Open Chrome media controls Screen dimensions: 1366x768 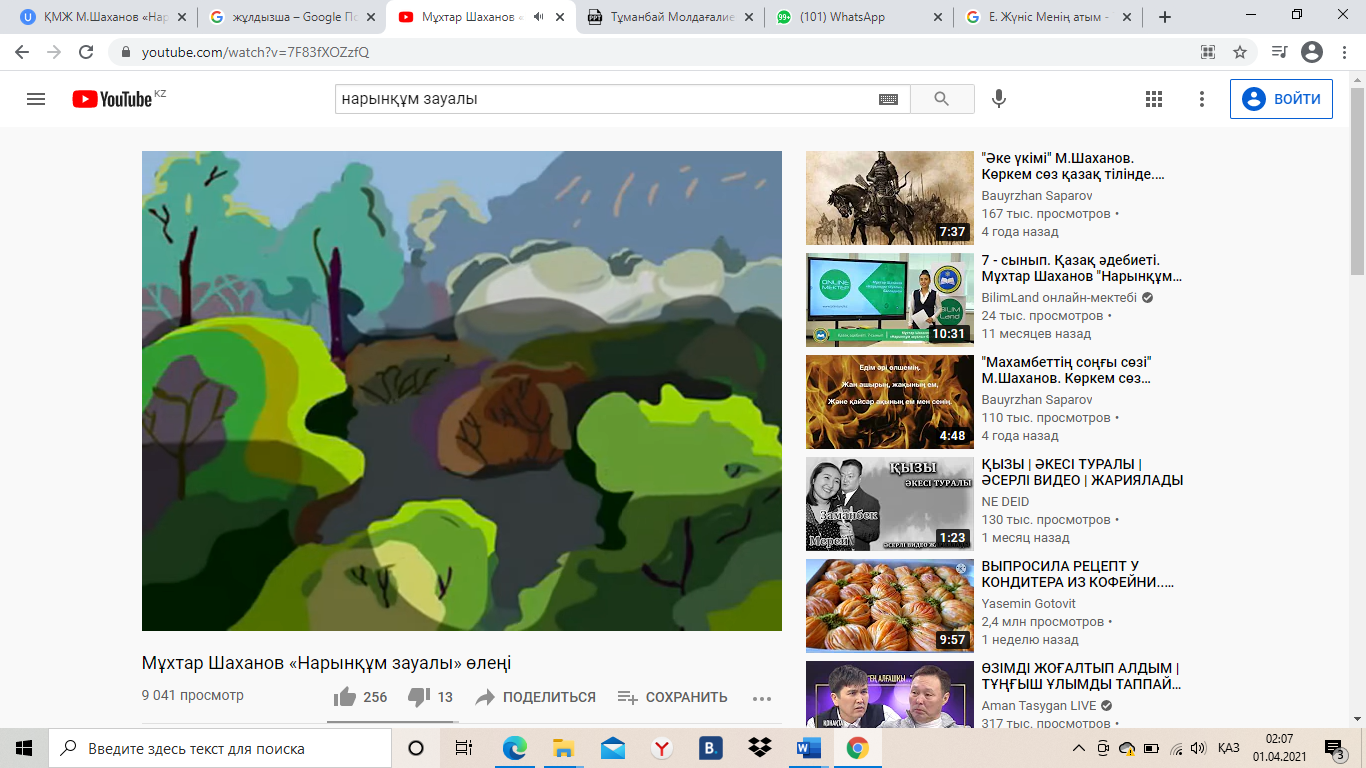click(1279, 52)
